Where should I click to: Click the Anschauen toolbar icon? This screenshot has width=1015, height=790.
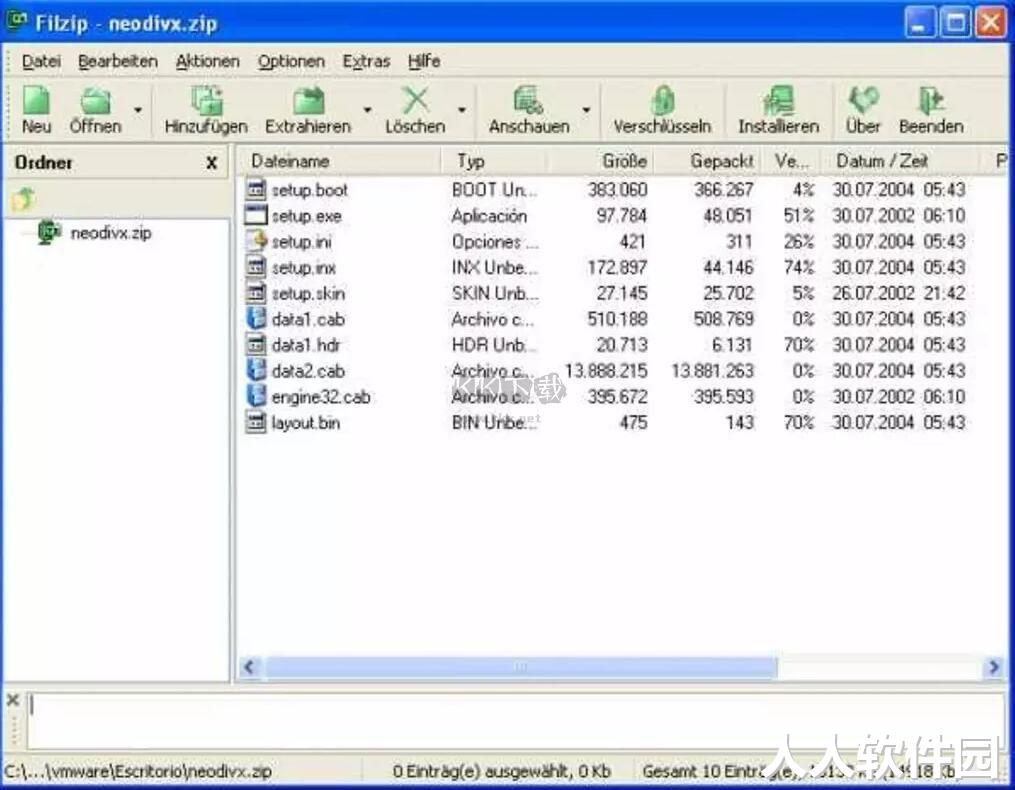(x=529, y=101)
